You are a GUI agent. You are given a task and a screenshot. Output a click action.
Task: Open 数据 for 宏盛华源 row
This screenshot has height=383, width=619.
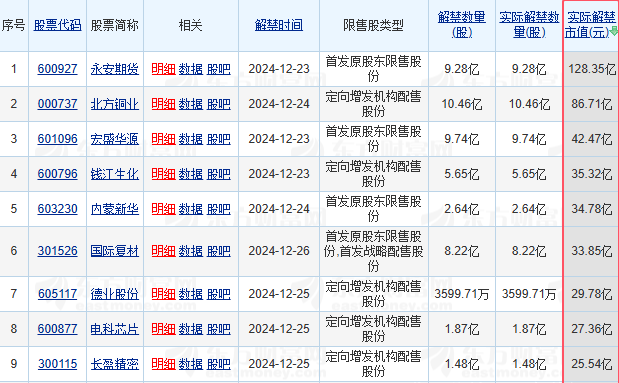point(191,139)
